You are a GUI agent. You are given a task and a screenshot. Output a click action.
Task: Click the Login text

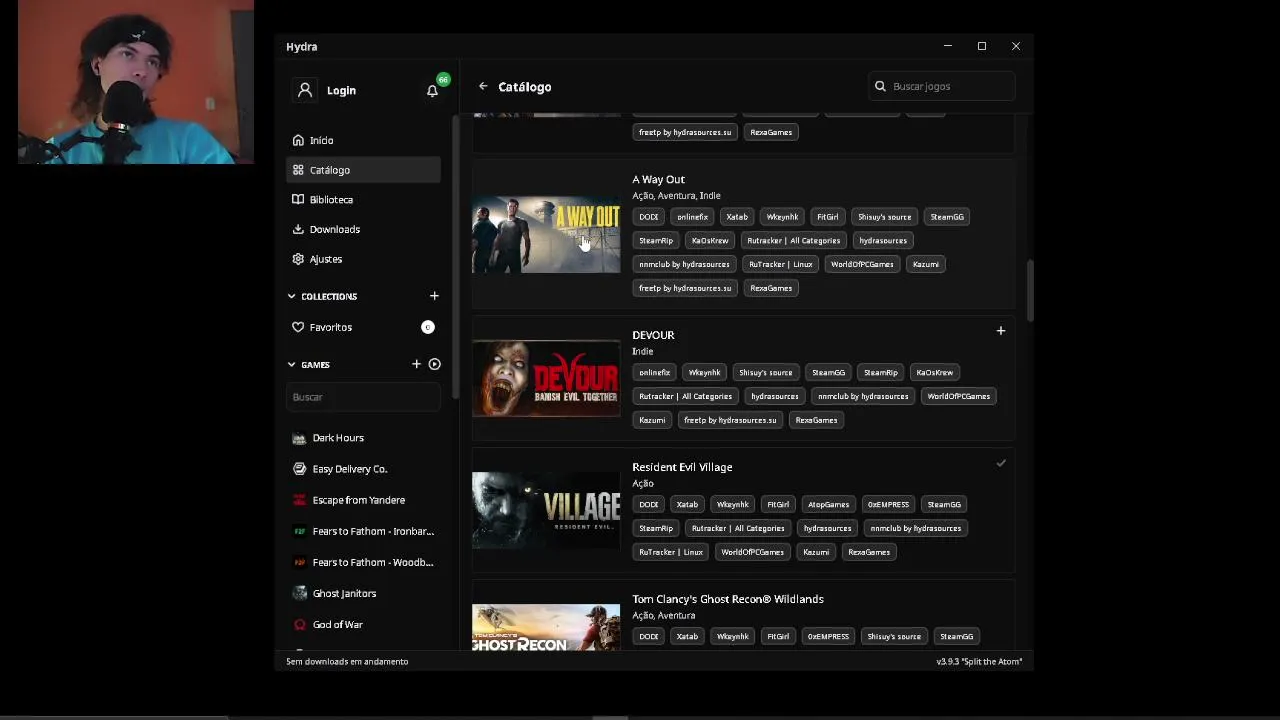pyautogui.click(x=341, y=91)
